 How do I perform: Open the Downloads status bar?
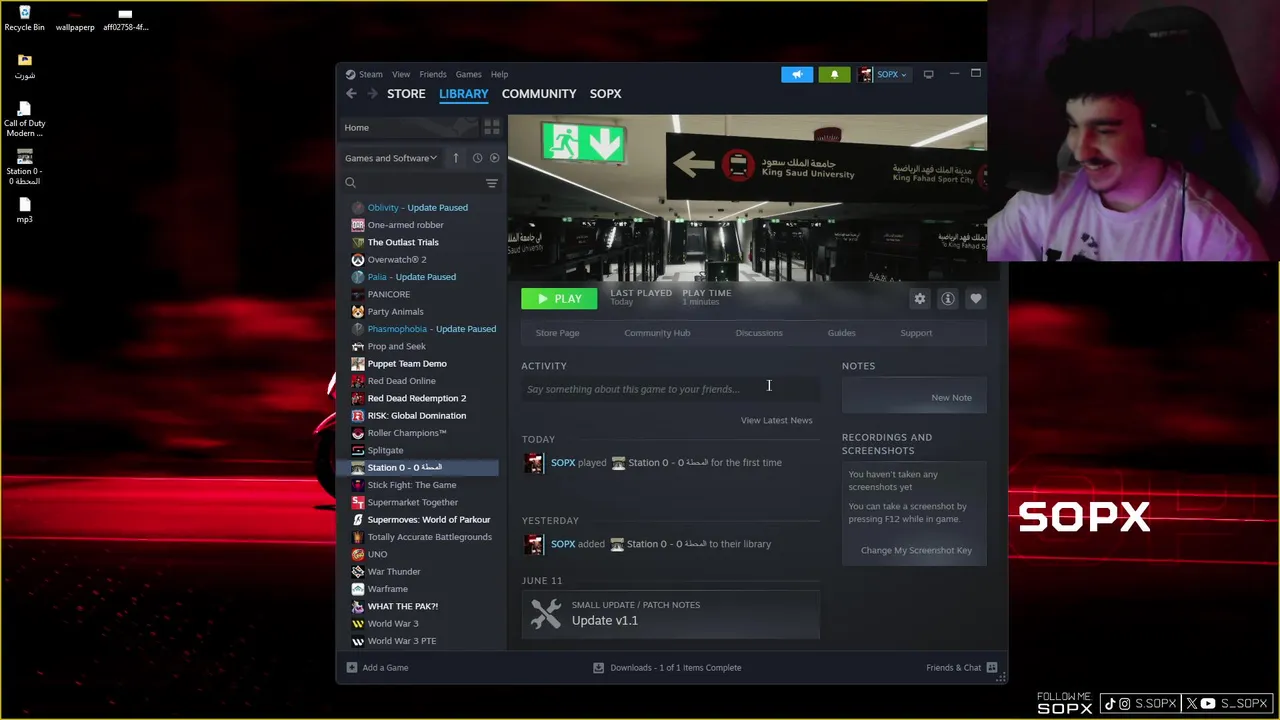(667, 667)
